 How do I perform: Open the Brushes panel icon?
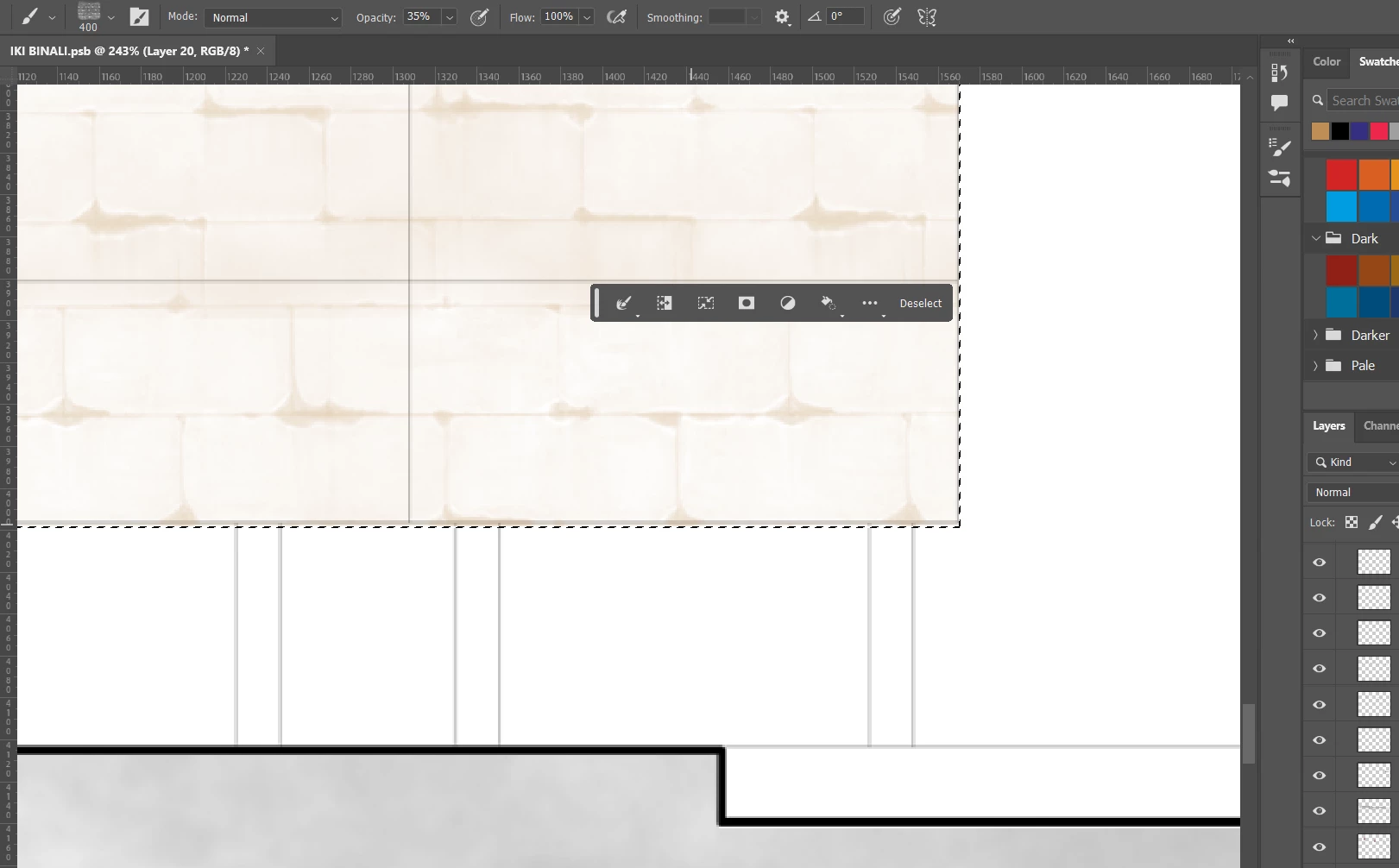tap(1280, 148)
